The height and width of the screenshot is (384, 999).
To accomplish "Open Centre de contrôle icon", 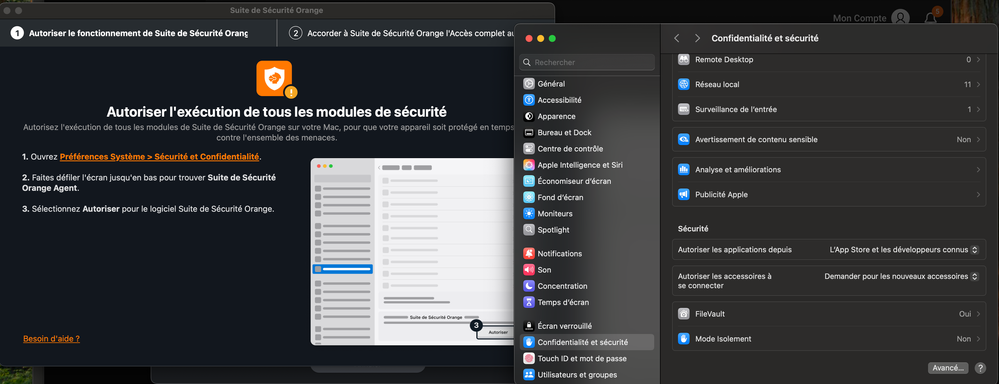I will click(x=528, y=149).
